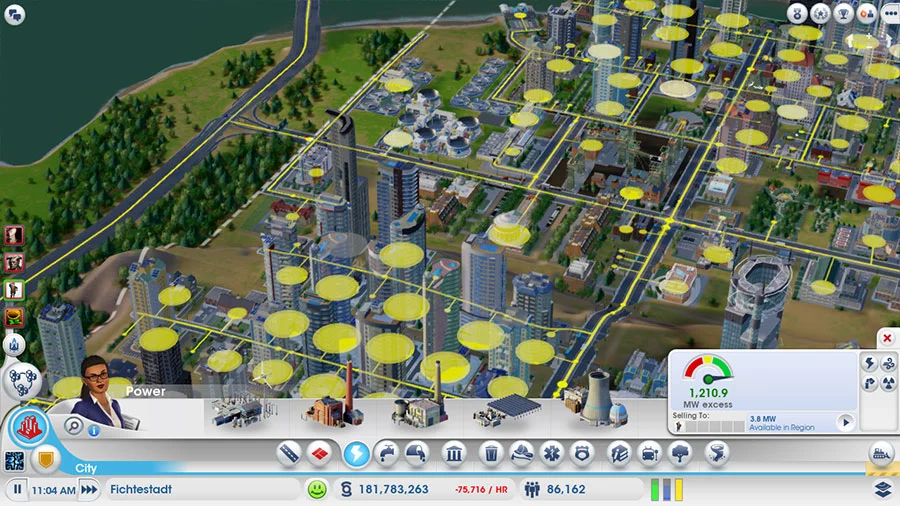Open the second advisor portrait notification
This screenshot has width=900, height=506.
[x=14, y=263]
